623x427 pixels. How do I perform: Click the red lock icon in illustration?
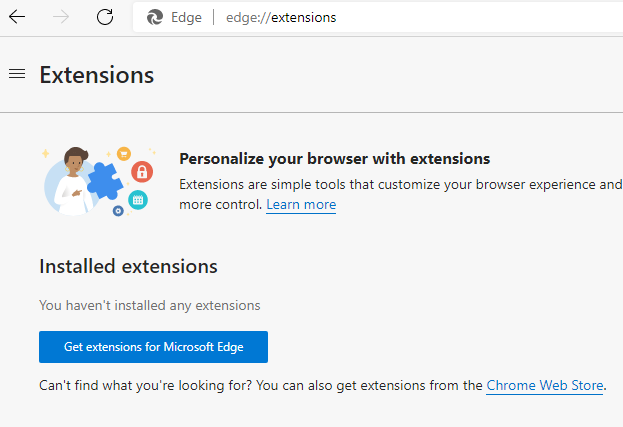point(142,172)
